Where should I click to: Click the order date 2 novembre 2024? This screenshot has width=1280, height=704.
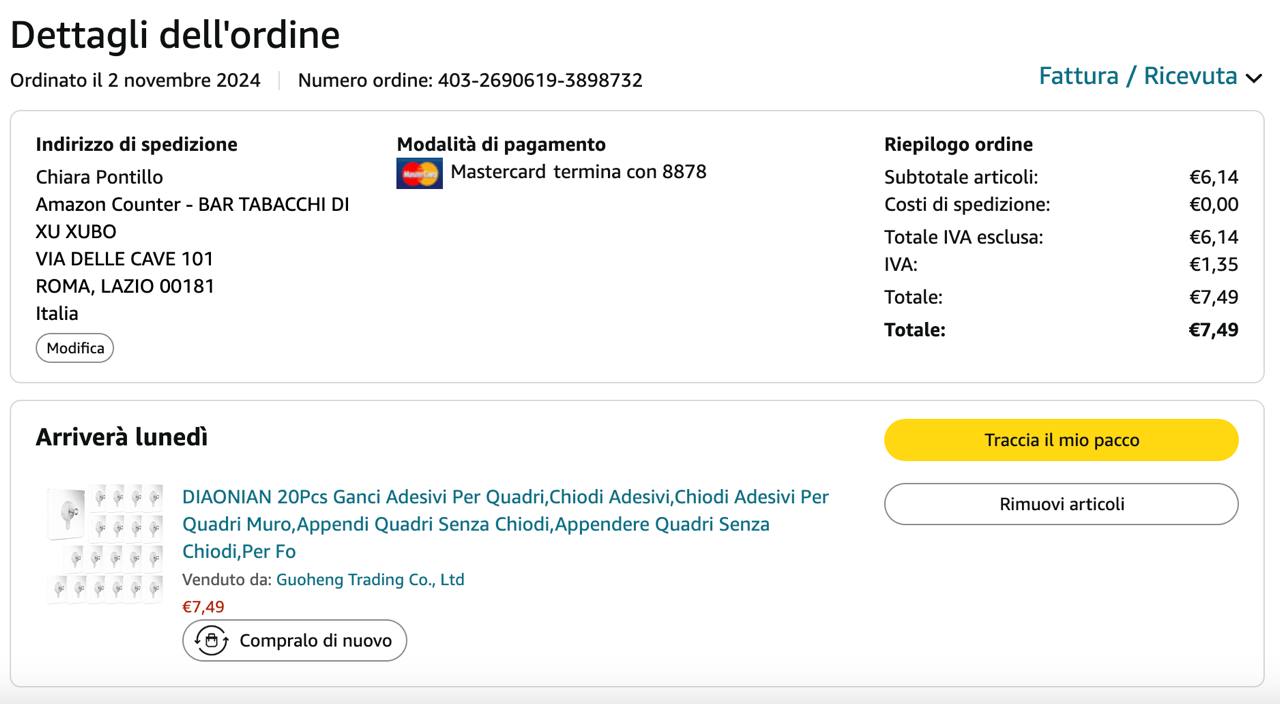point(184,80)
